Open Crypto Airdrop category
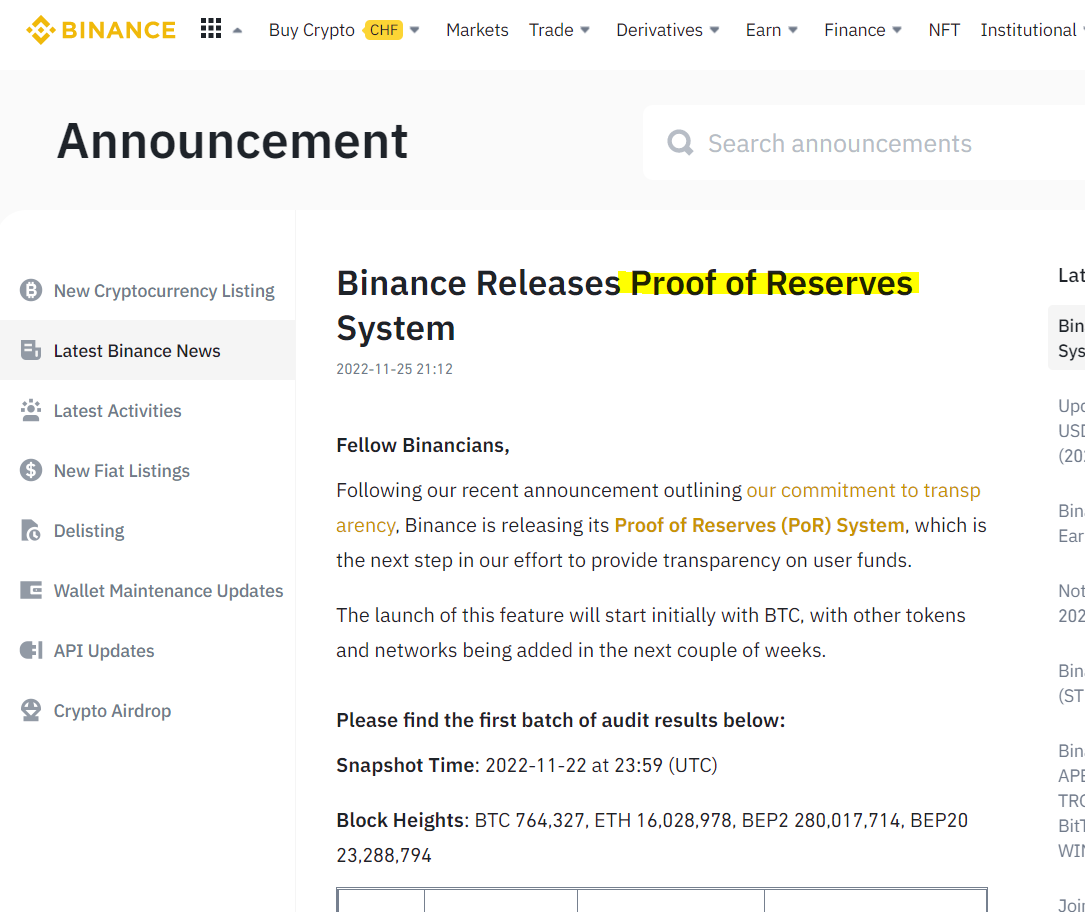Screen dimensions: 1085x912 112,711
